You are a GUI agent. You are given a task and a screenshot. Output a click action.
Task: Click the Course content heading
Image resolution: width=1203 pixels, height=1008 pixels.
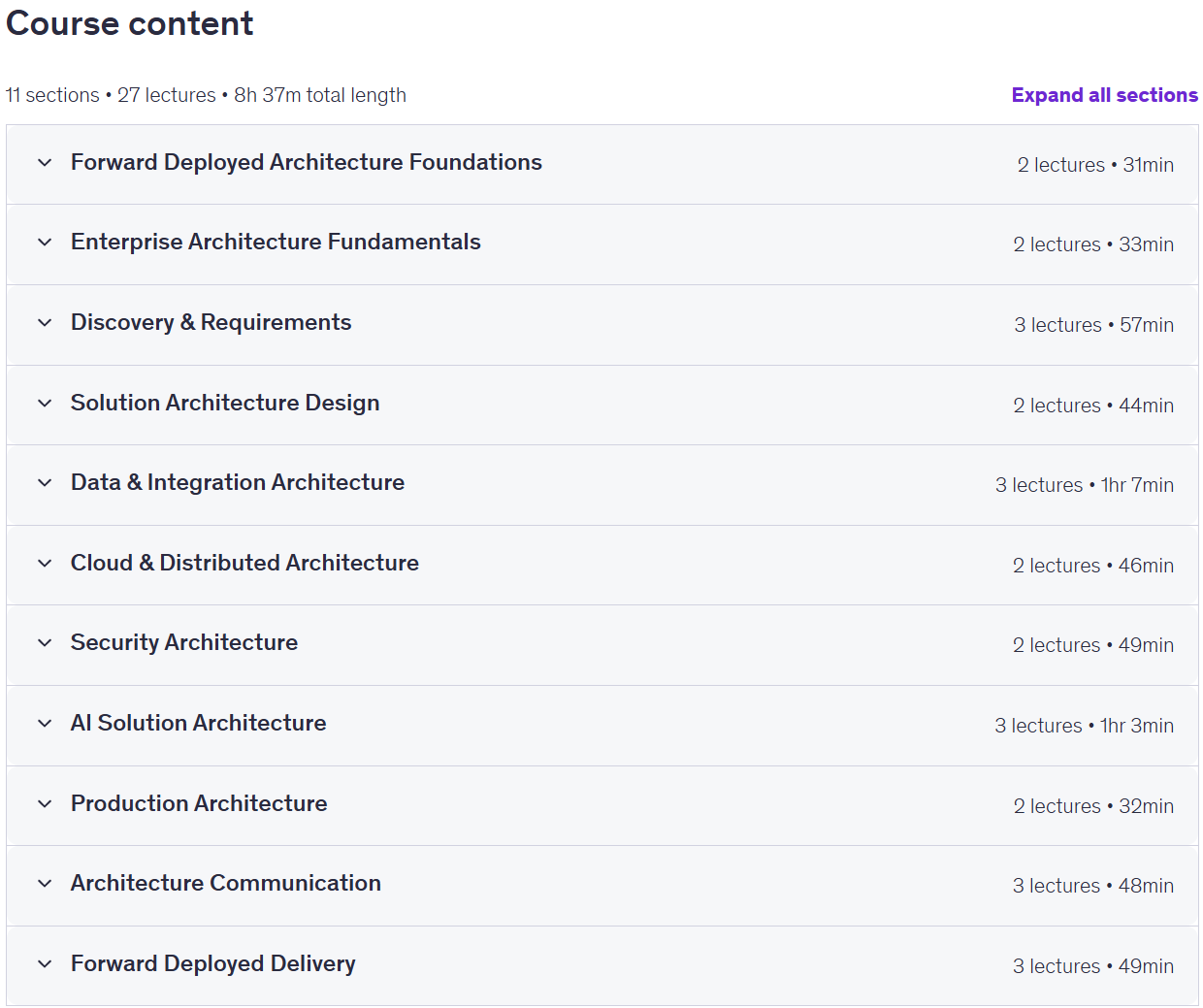pos(130,23)
